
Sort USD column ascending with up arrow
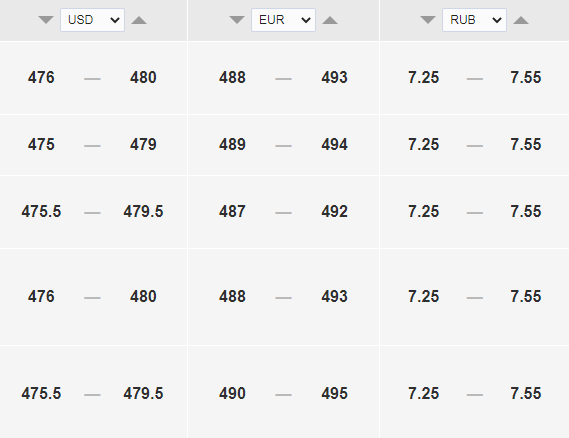(x=139, y=20)
